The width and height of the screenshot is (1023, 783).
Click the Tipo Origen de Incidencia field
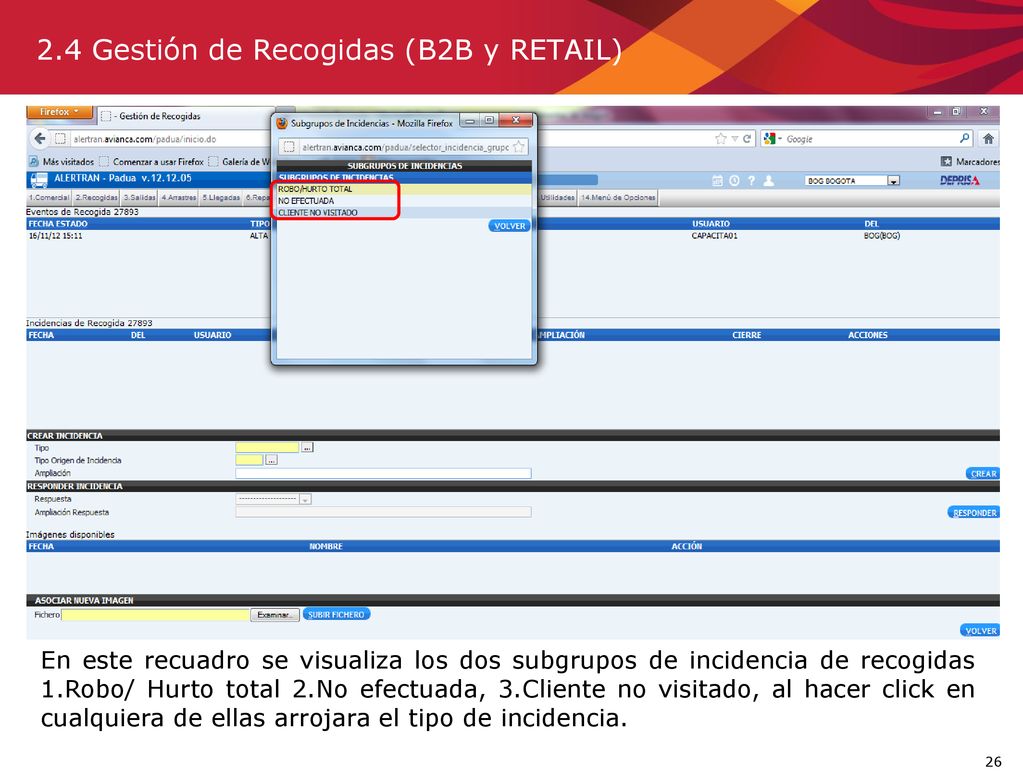coord(249,460)
